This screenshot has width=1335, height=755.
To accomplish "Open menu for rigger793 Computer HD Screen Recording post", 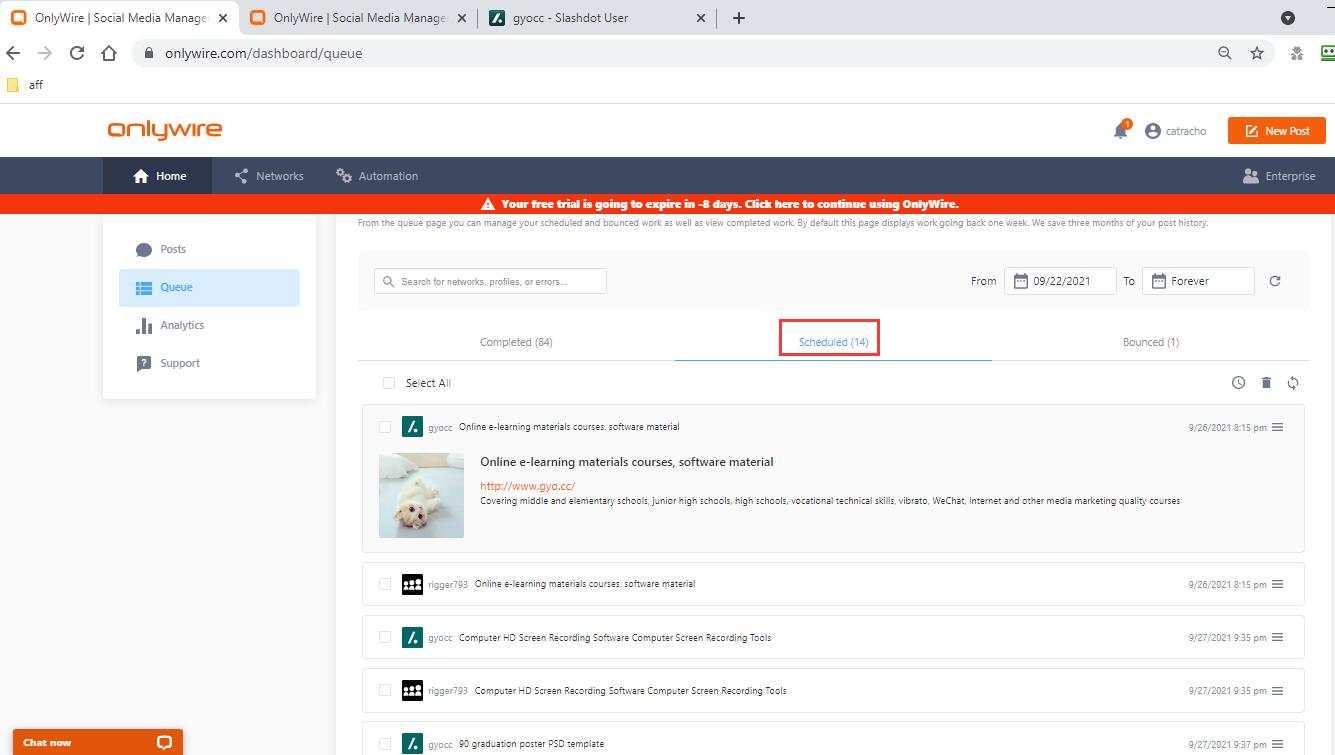I will [1277, 690].
